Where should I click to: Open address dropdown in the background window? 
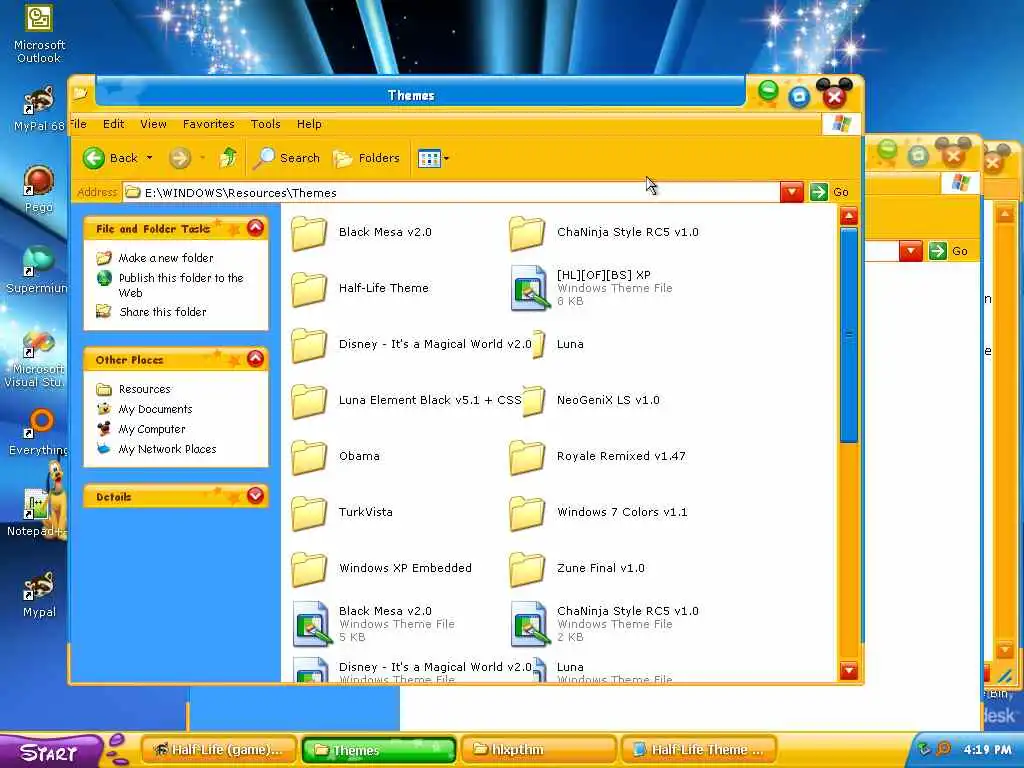(x=910, y=251)
